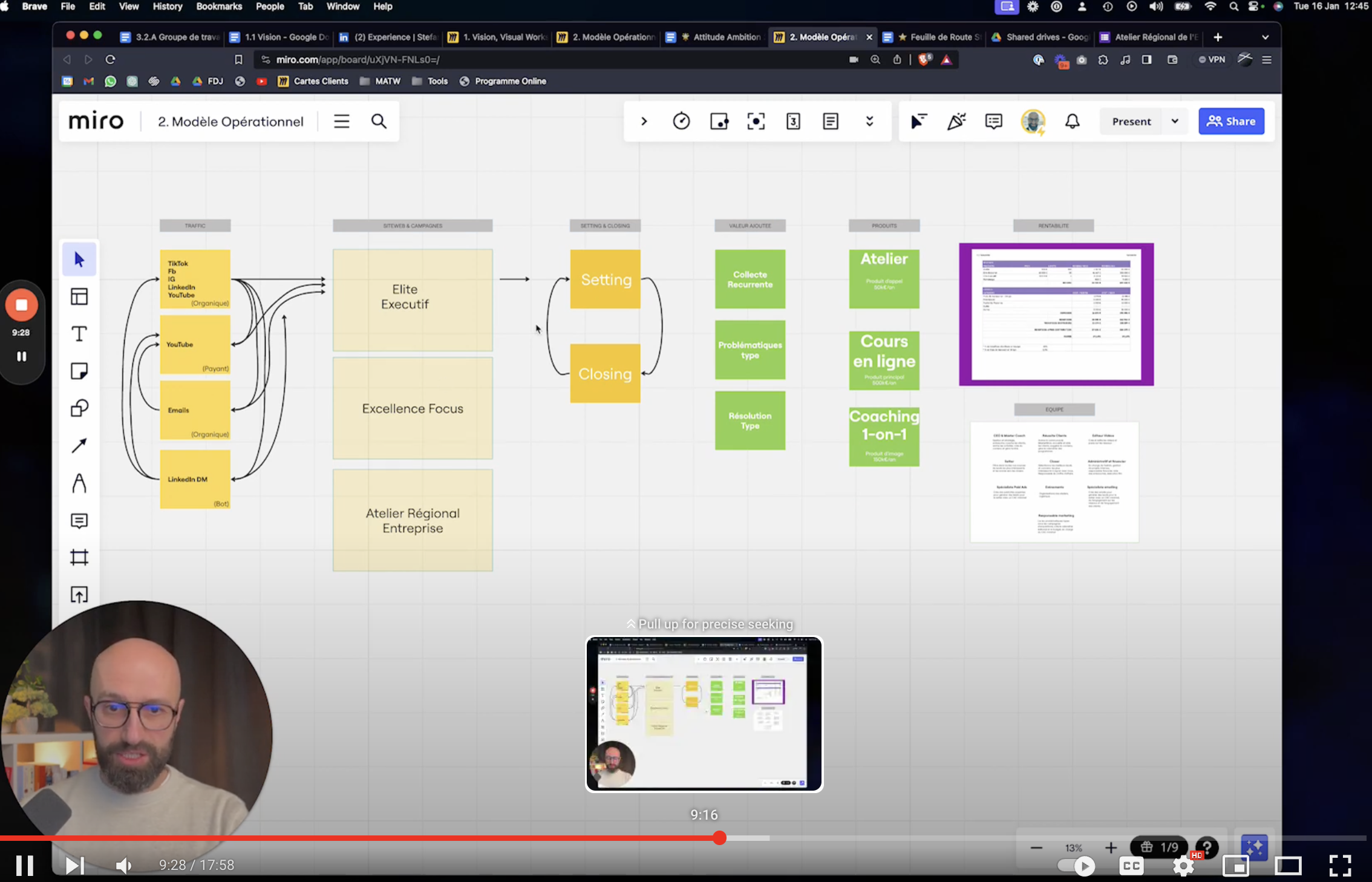
Task: Open board search magnifier
Action: click(379, 122)
